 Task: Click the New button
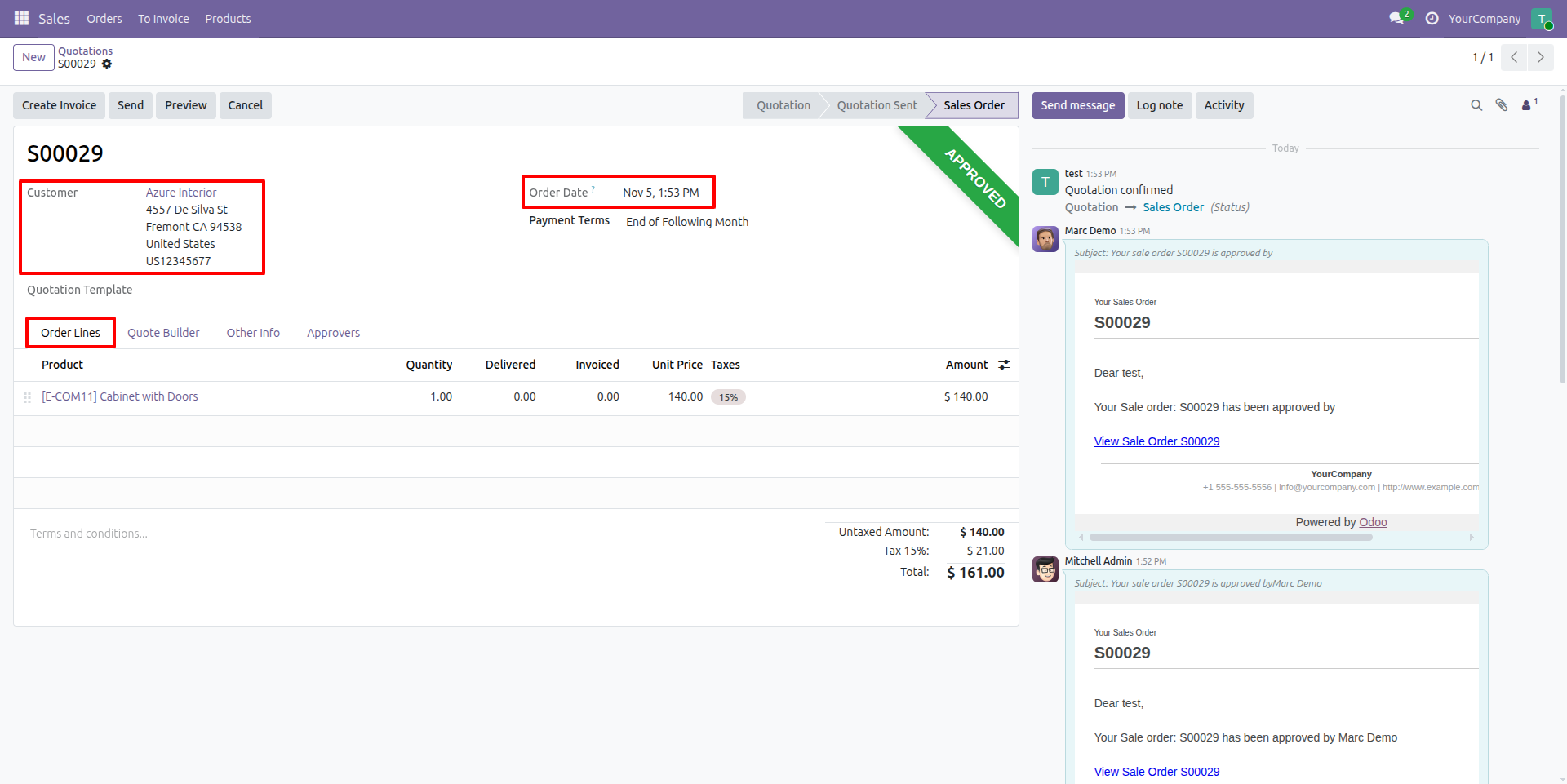(x=33, y=57)
